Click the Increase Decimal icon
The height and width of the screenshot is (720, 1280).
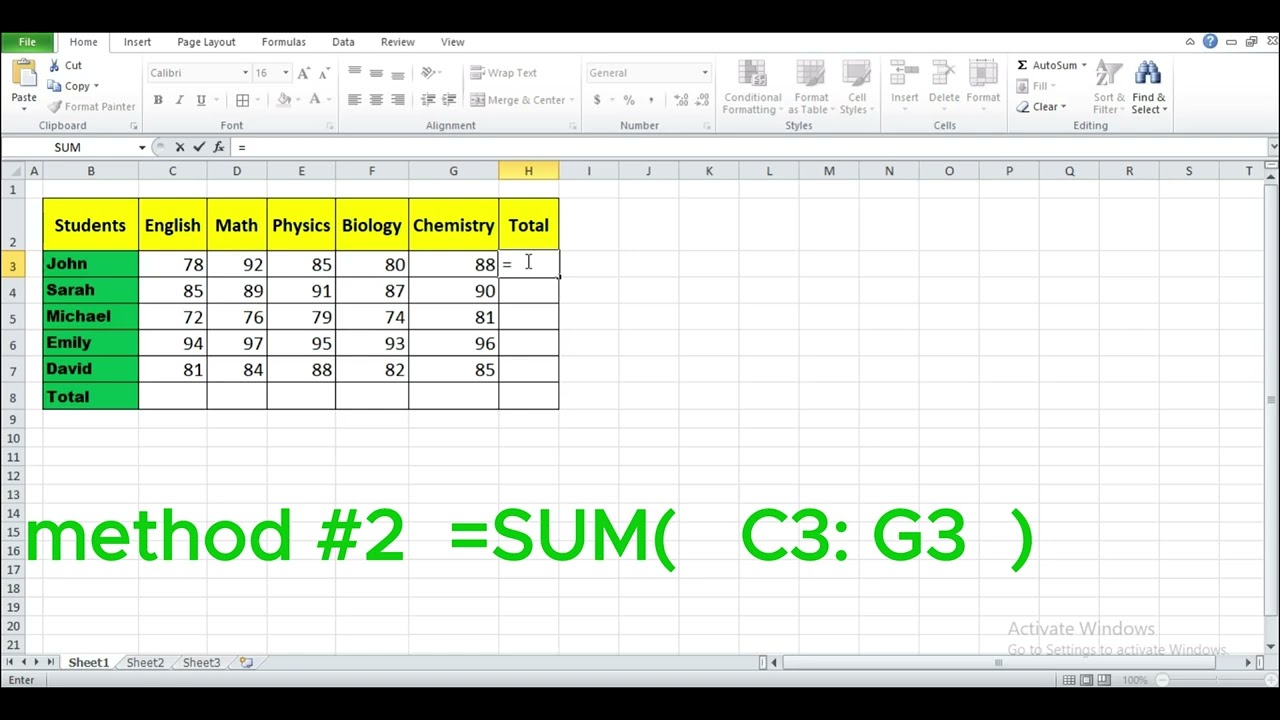[x=681, y=100]
